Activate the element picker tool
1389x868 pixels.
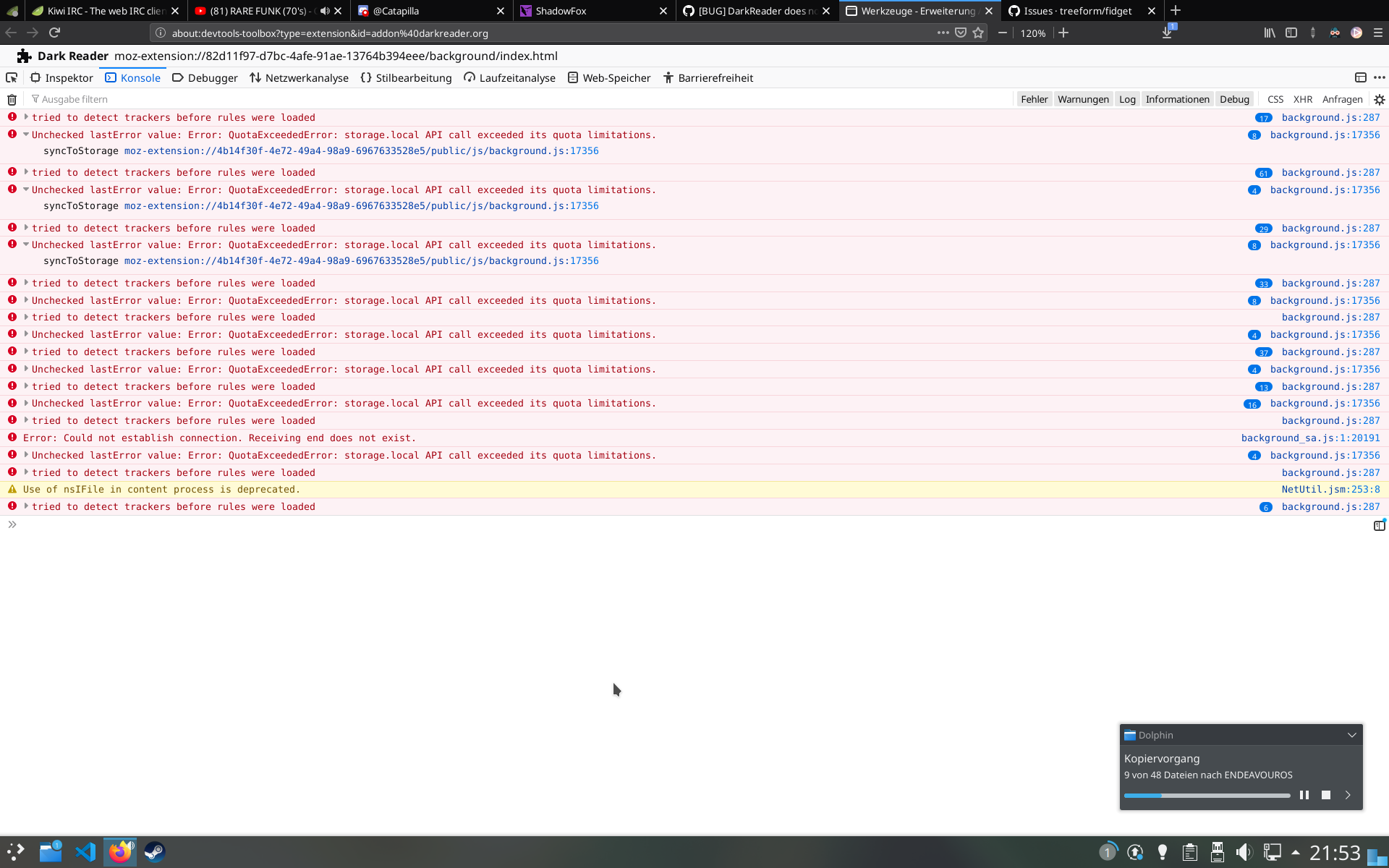point(12,78)
